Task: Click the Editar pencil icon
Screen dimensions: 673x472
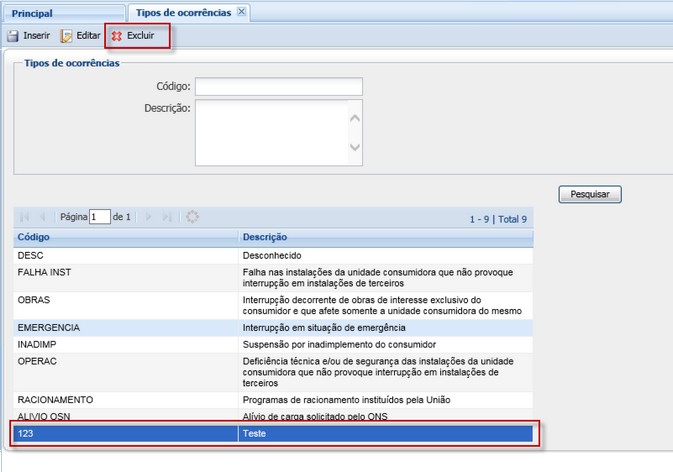Action: click(x=67, y=36)
